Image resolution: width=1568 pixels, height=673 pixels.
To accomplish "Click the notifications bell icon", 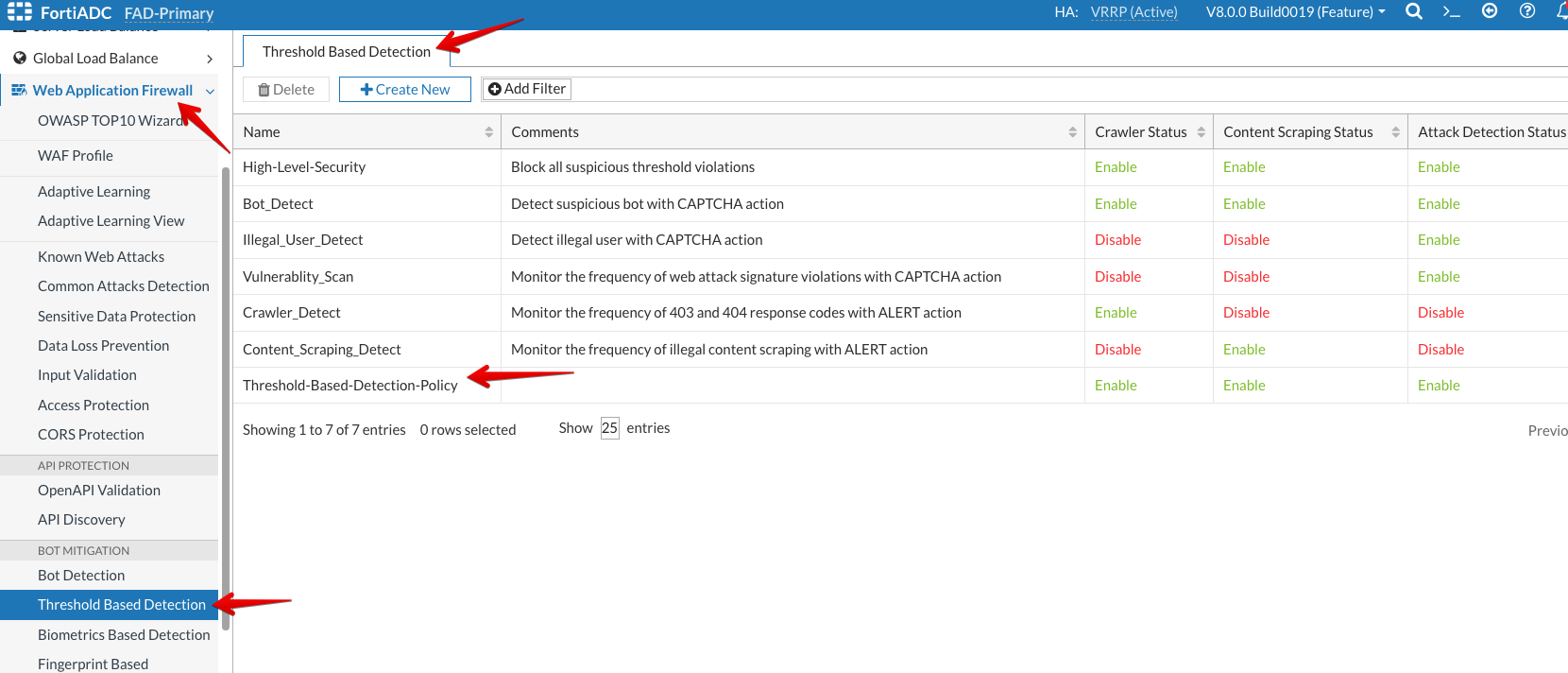I will [1561, 11].
